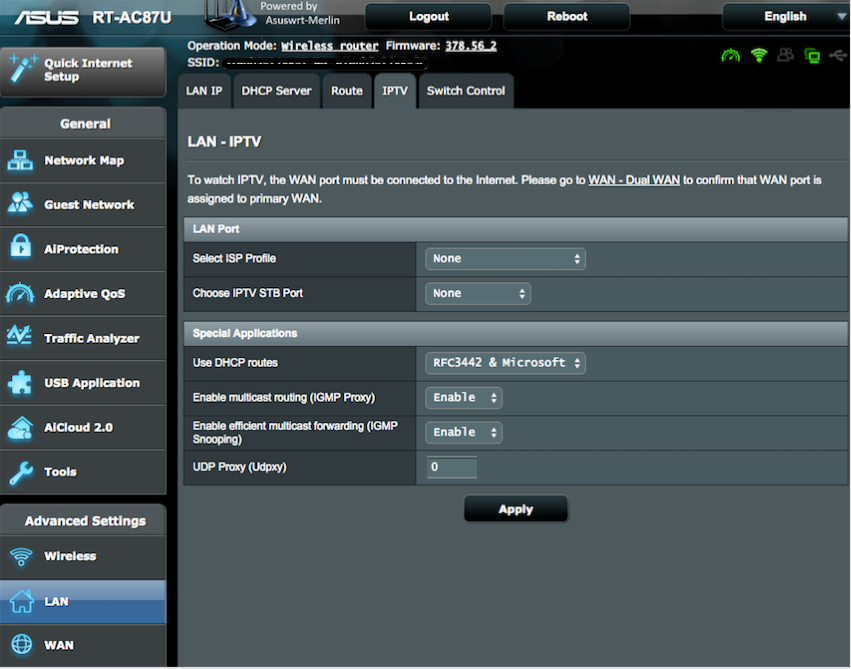Click the AiProtection padlock icon

coord(21,247)
